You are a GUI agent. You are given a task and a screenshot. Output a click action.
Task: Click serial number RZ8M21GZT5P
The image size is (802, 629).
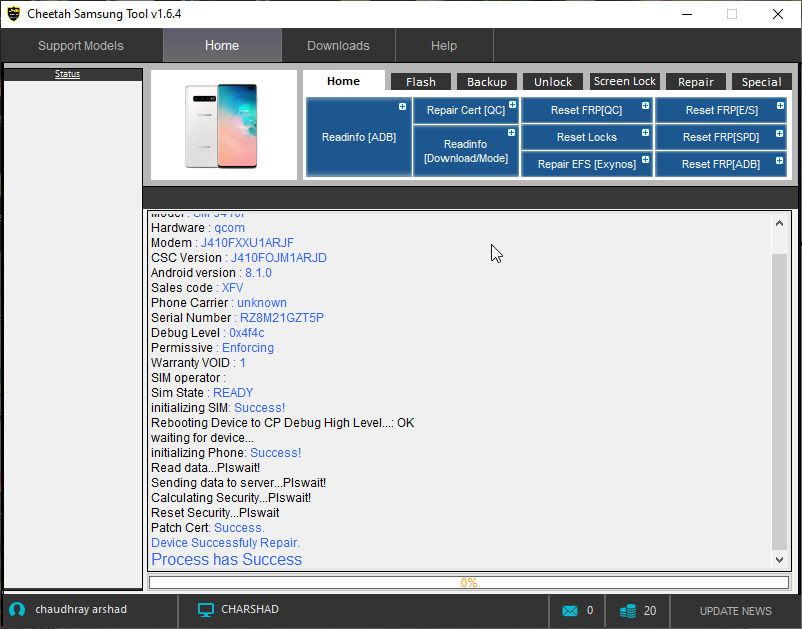282,318
